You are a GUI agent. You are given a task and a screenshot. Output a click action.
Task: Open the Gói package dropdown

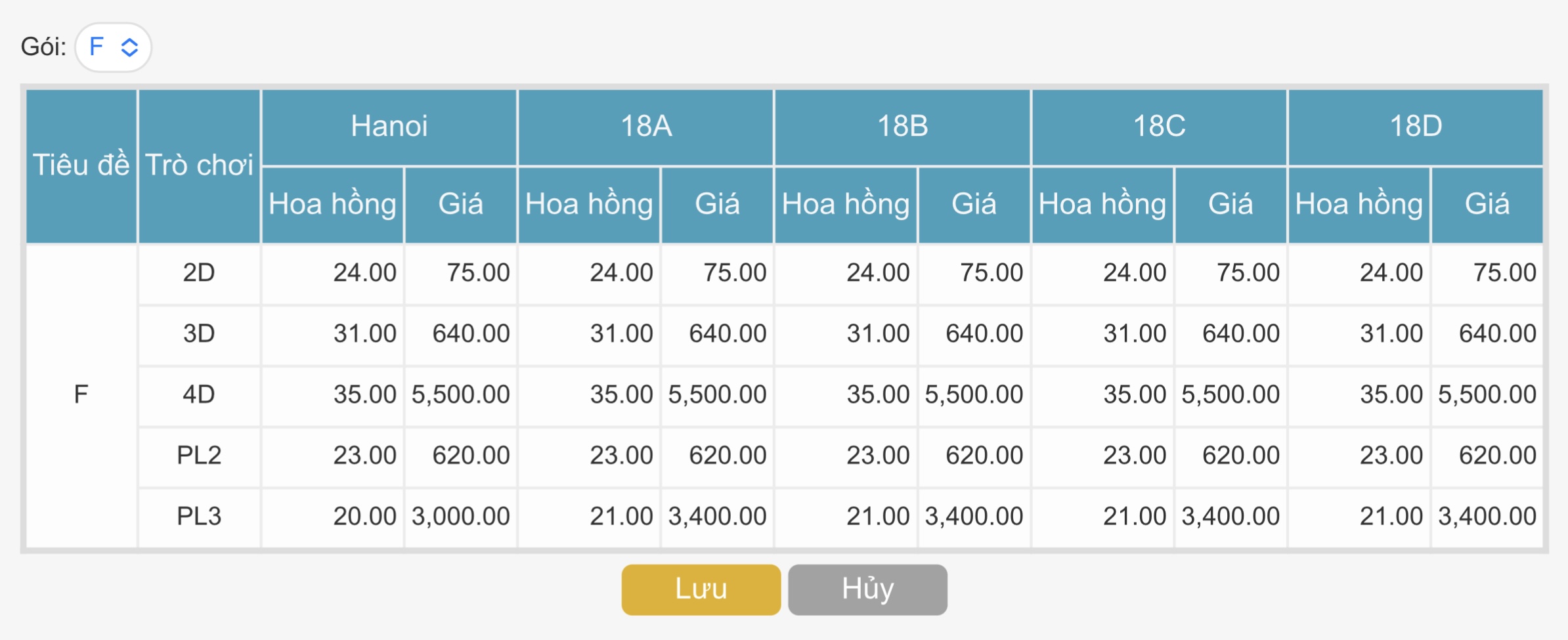pyautogui.click(x=114, y=47)
